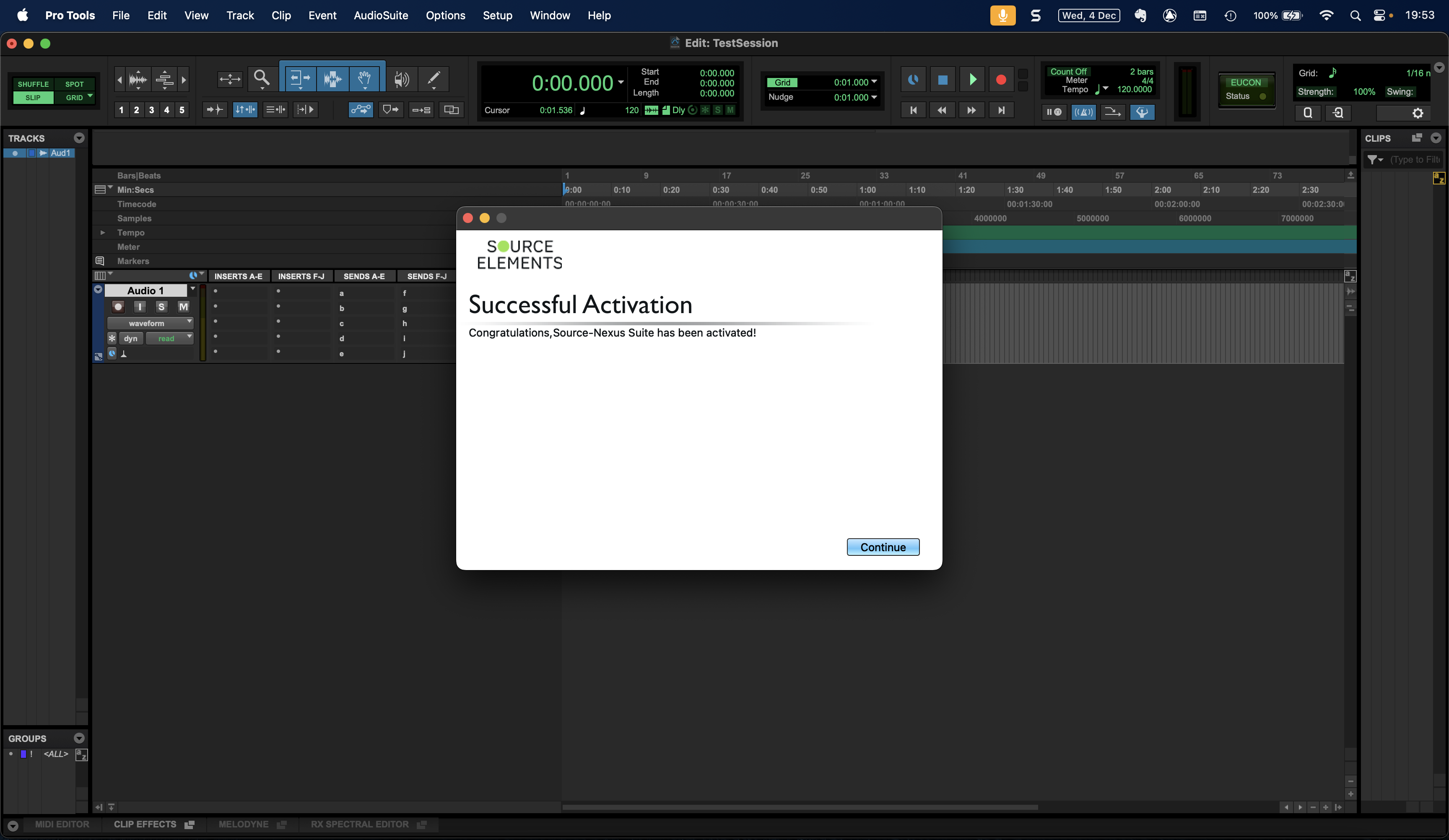Open the AudioSuite menu

point(381,16)
